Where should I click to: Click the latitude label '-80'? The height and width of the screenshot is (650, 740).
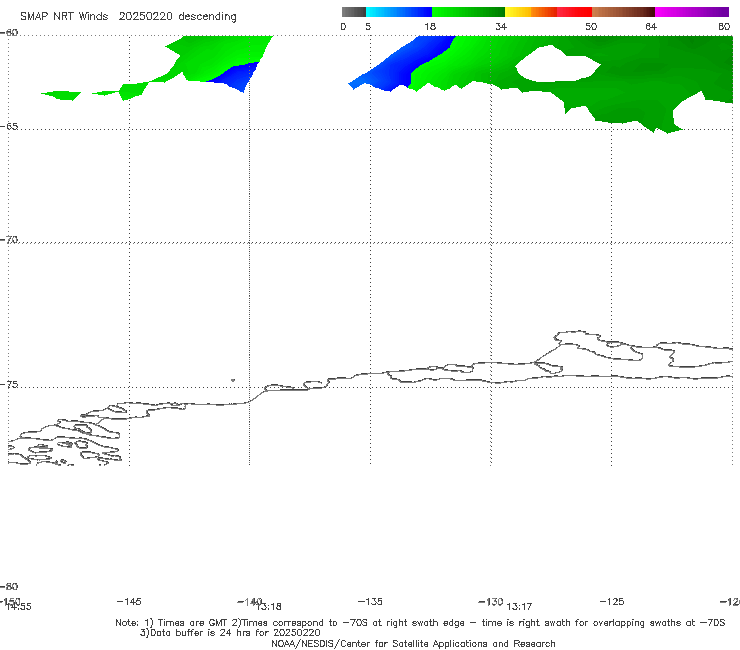tap(9, 586)
